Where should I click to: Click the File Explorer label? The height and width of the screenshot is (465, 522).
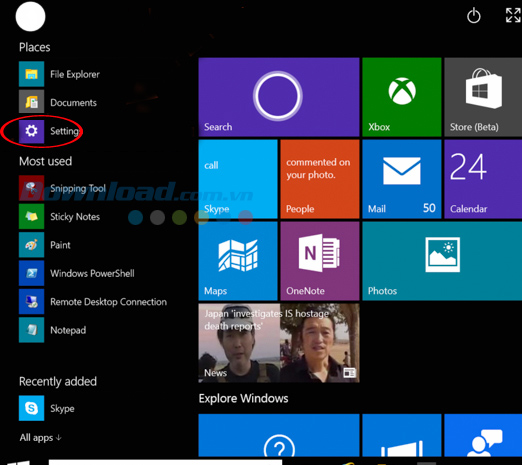click(75, 74)
